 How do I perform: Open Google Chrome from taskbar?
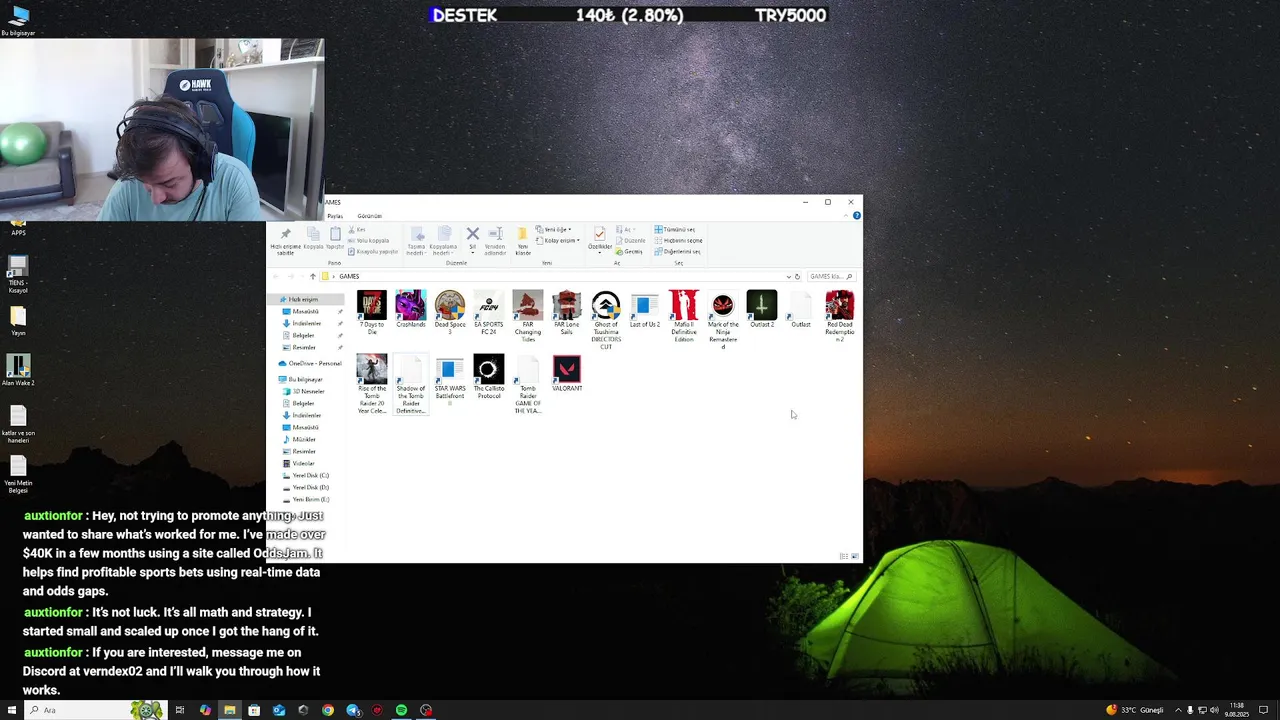coord(328,710)
